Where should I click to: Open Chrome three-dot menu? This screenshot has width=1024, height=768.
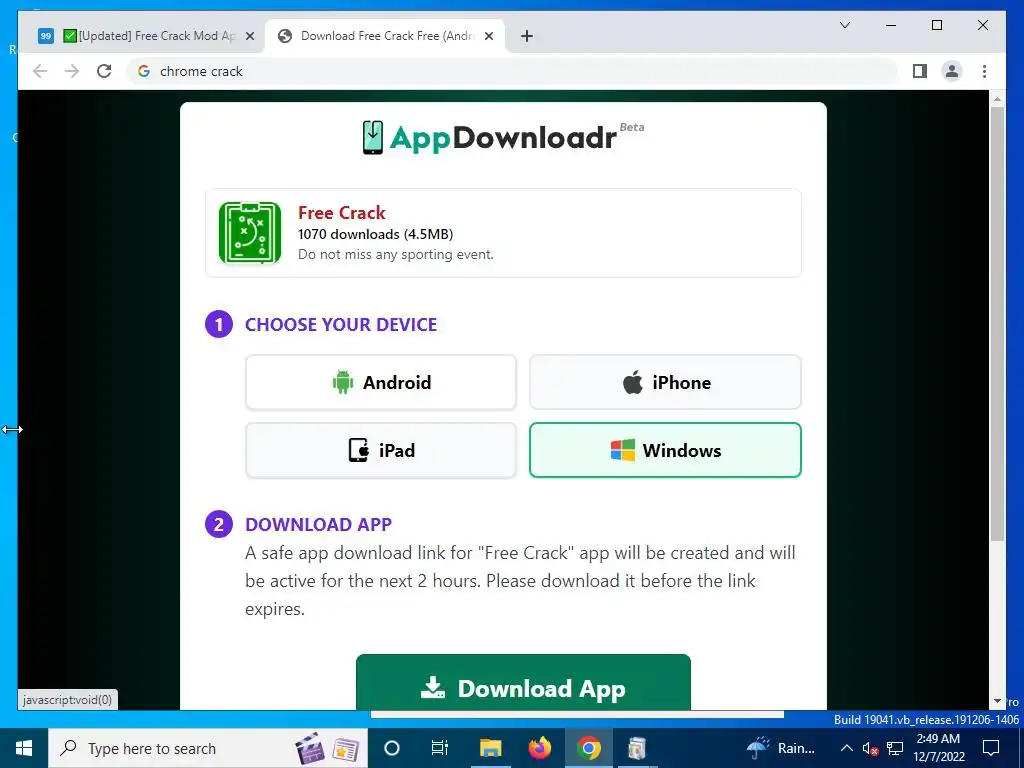click(984, 71)
